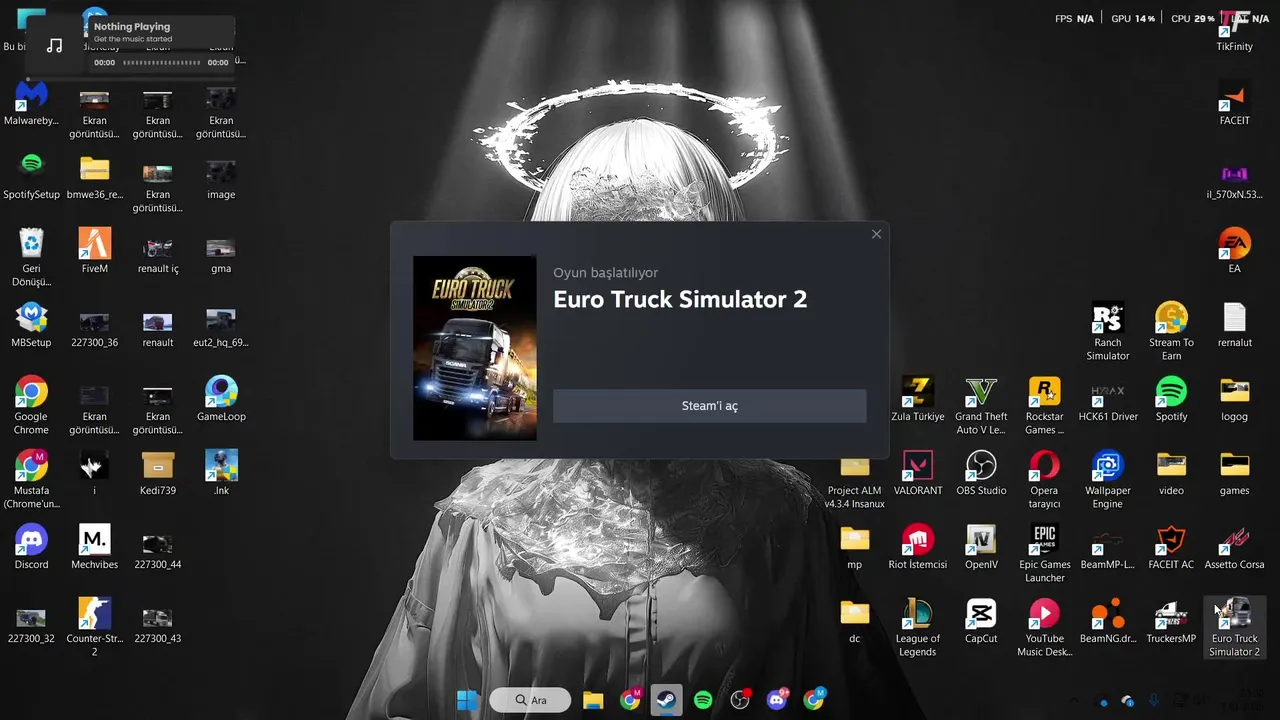Viewport: 1280px width, 720px height.
Task: Select the Mustafa Chrome profile shortcut
Action: (x=31, y=479)
